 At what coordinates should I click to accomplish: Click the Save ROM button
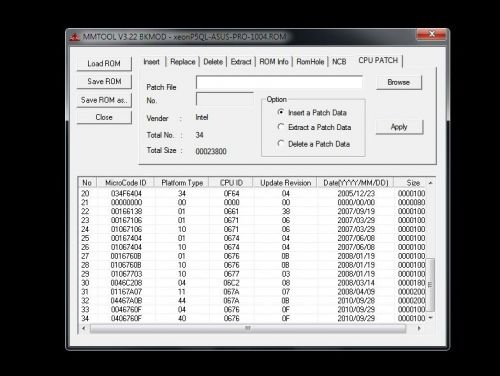(104, 81)
